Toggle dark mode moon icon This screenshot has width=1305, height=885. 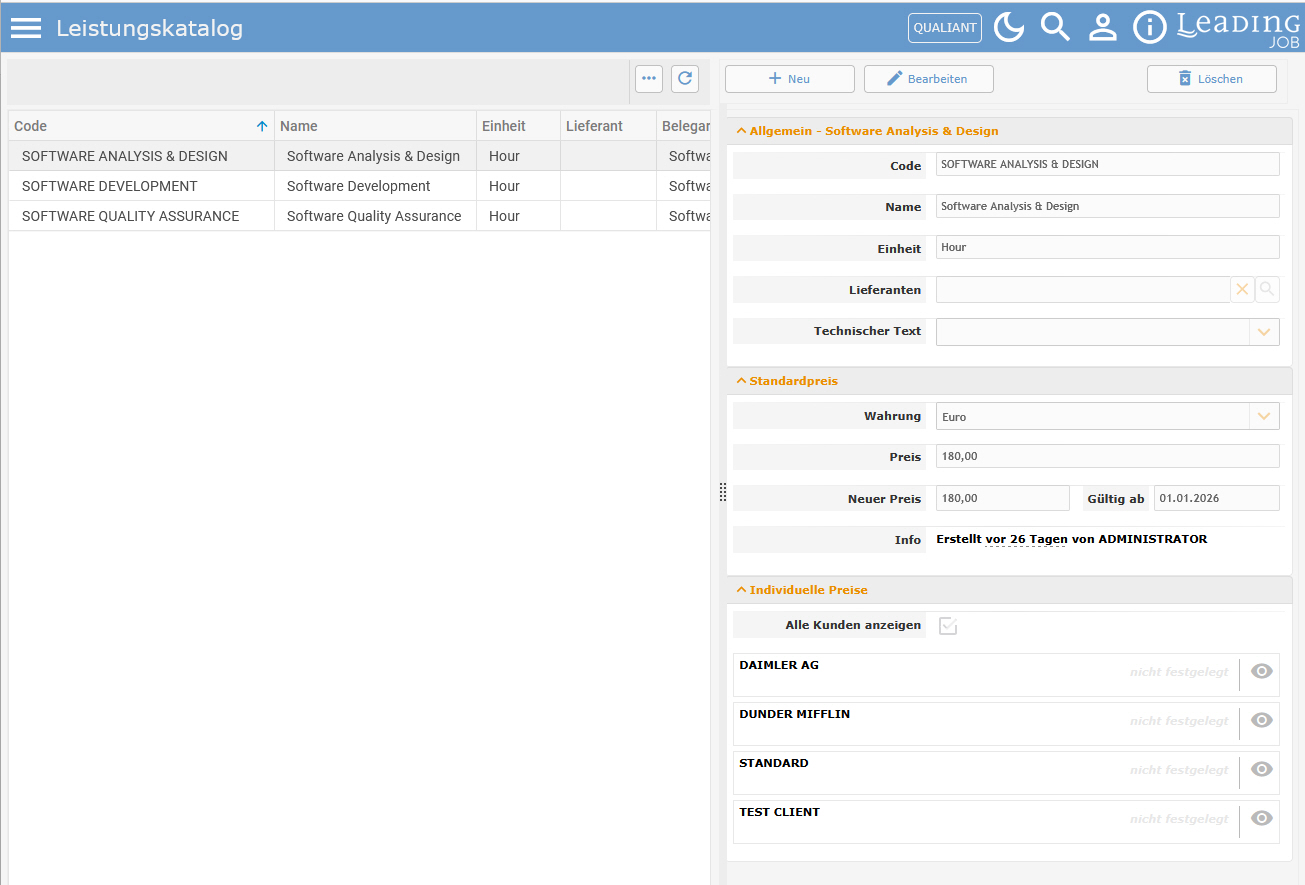point(1009,28)
